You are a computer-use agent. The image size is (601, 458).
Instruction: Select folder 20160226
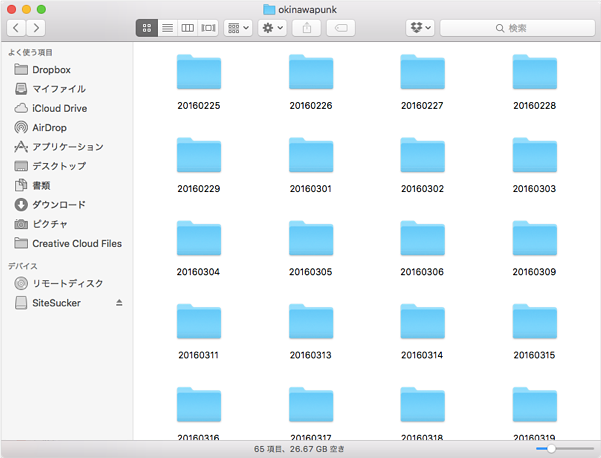click(x=311, y=82)
